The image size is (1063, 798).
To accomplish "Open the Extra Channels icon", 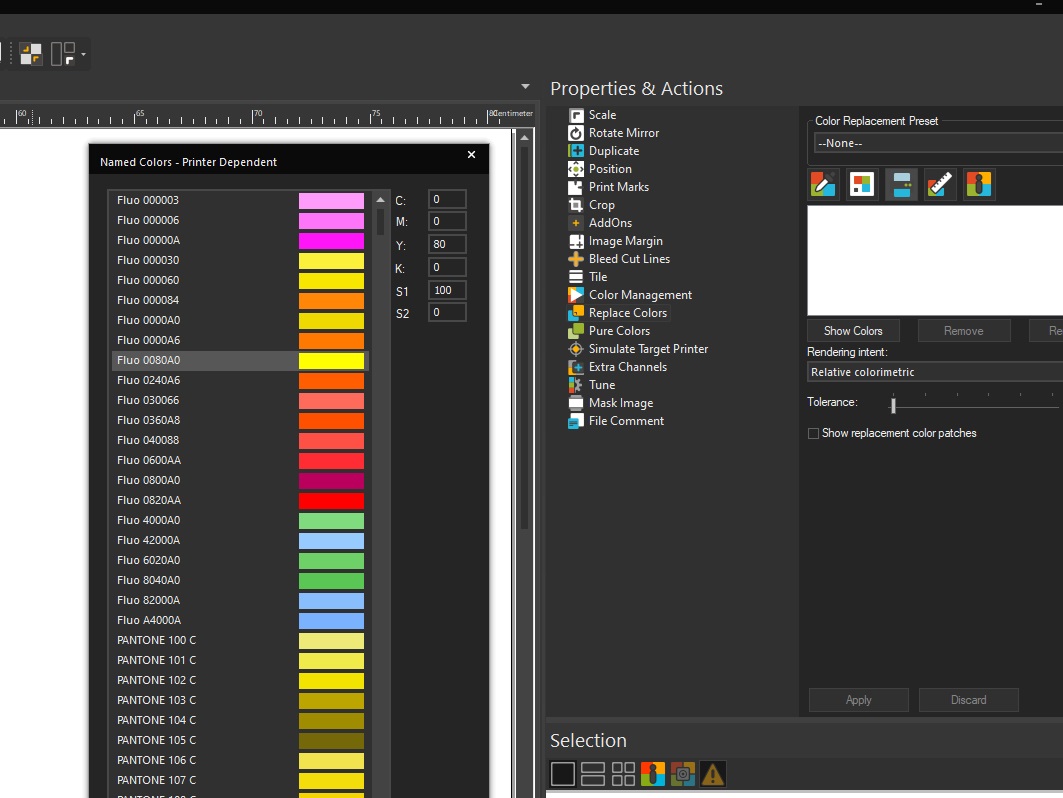I will tap(576, 367).
